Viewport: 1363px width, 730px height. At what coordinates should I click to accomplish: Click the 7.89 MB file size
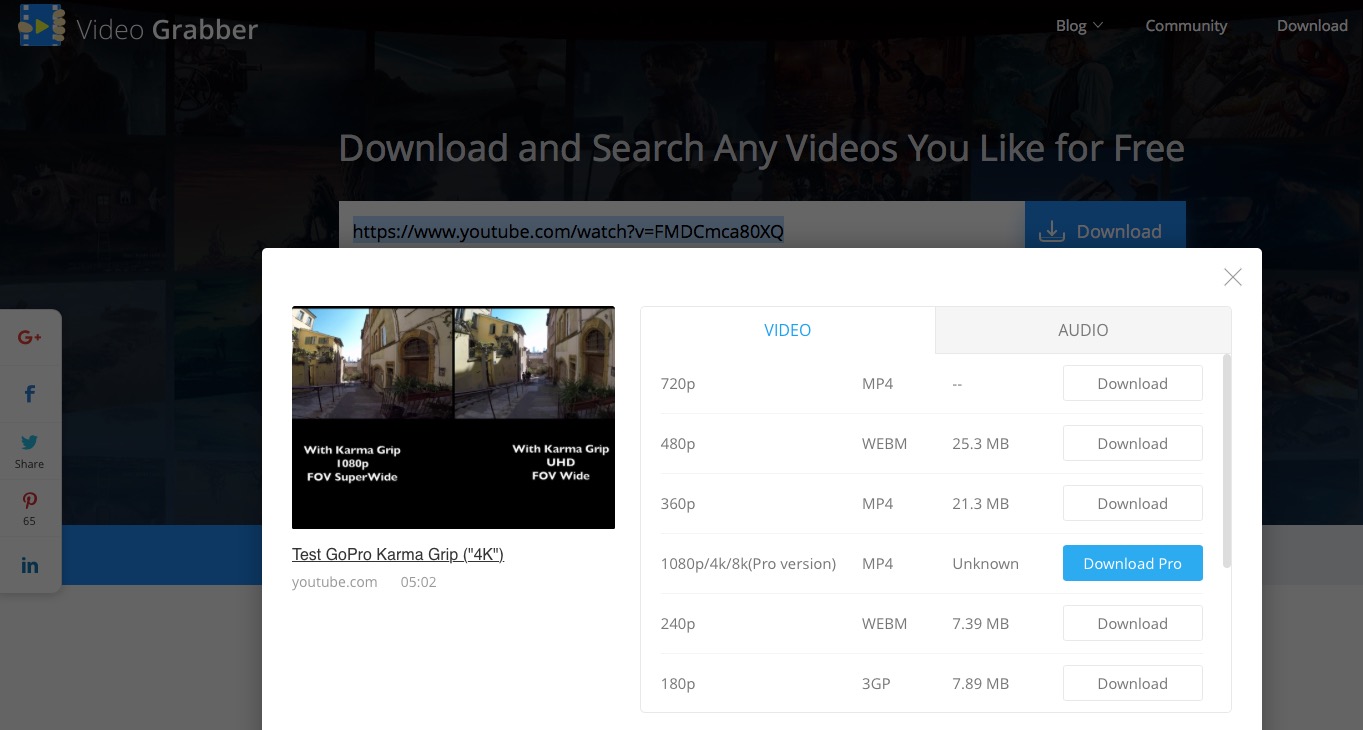[980, 683]
